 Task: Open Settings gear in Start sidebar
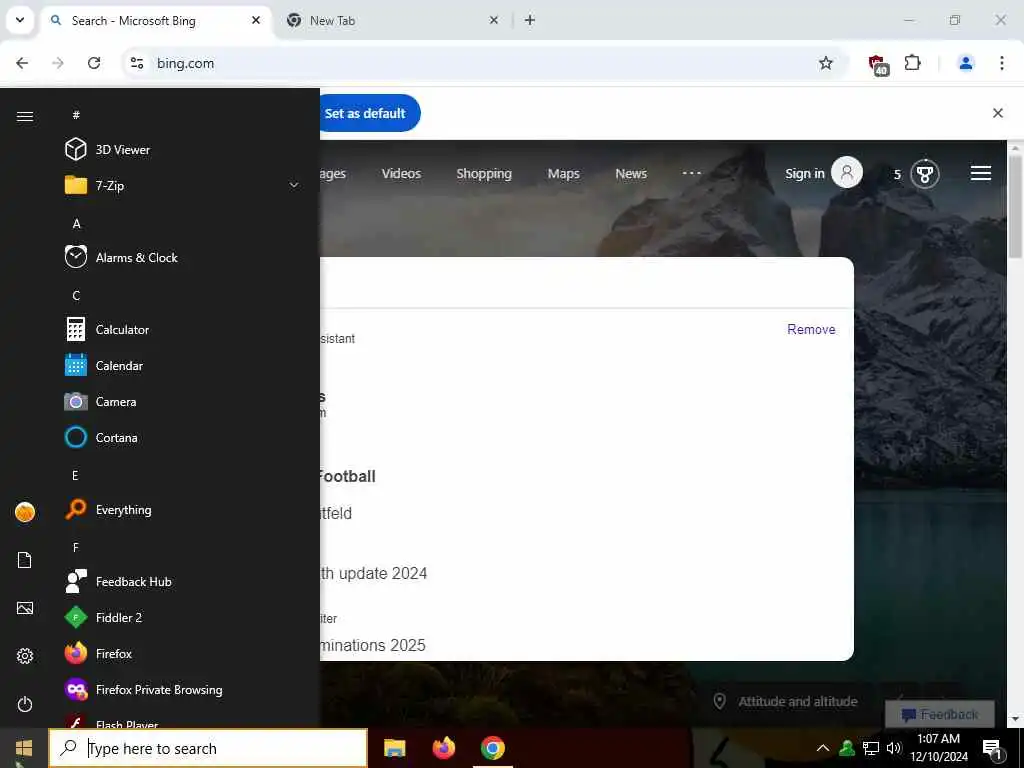pyautogui.click(x=25, y=656)
